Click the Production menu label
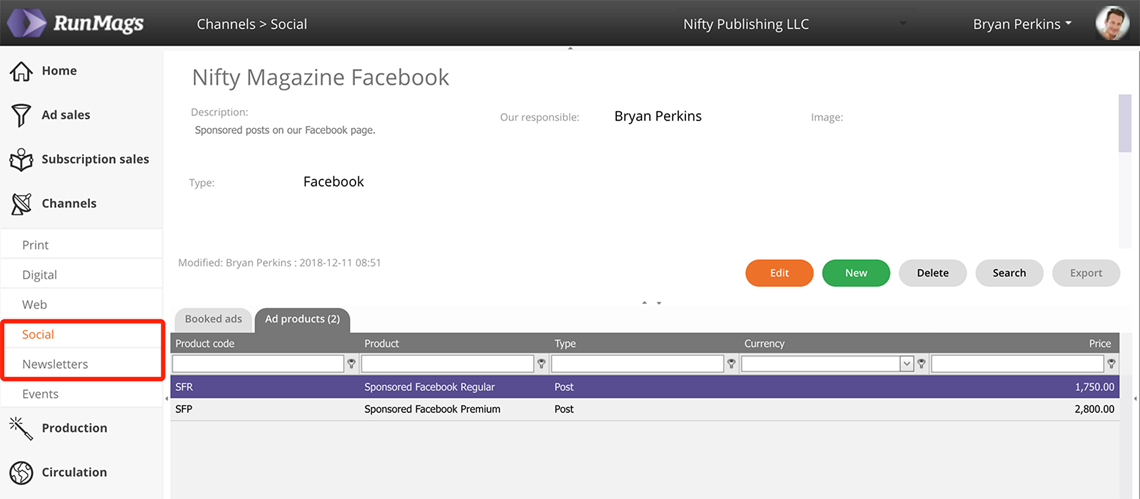1140x499 pixels. pos(74,428)
